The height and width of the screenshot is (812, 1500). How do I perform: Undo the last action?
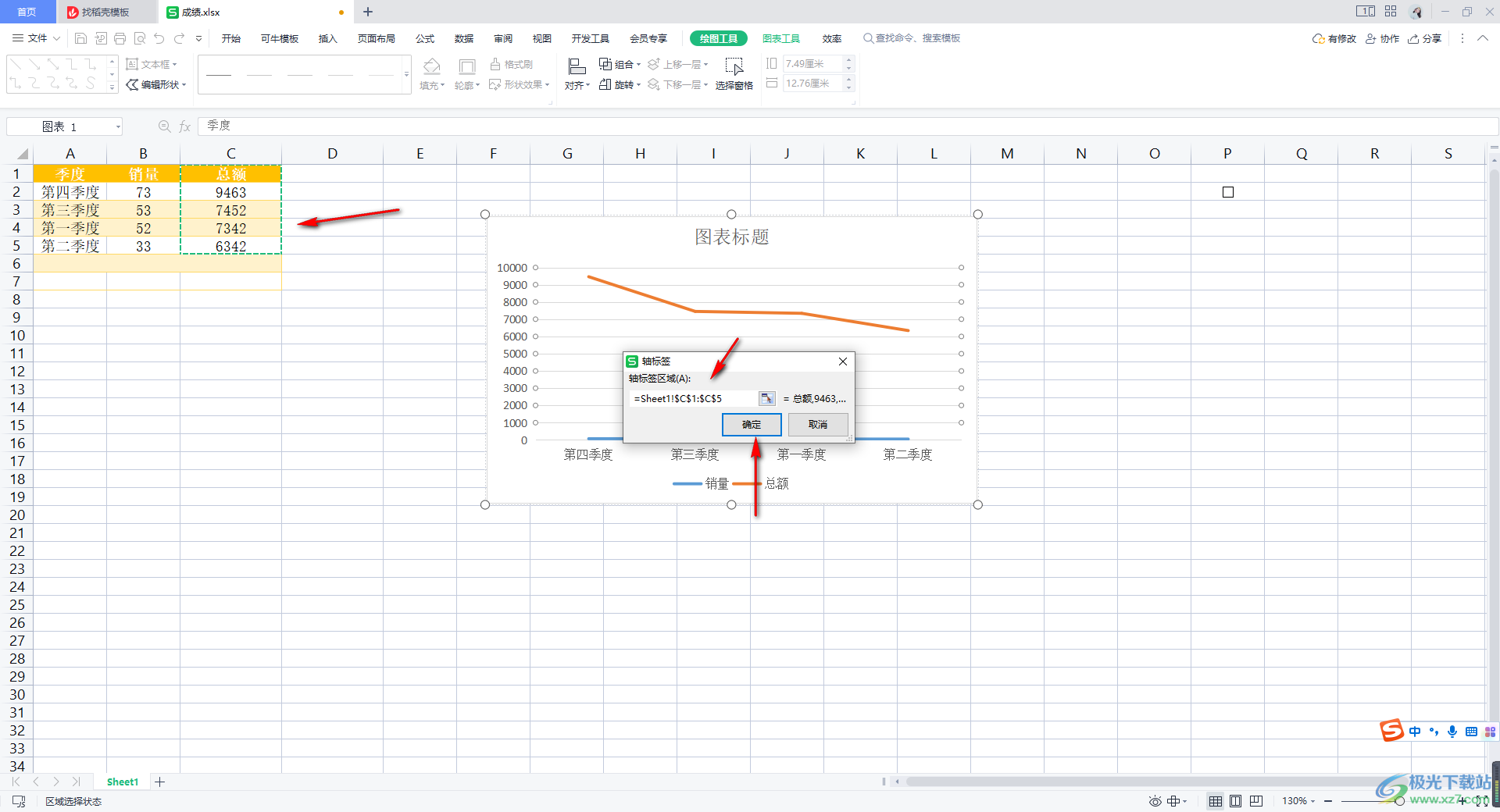pos(159,38)
